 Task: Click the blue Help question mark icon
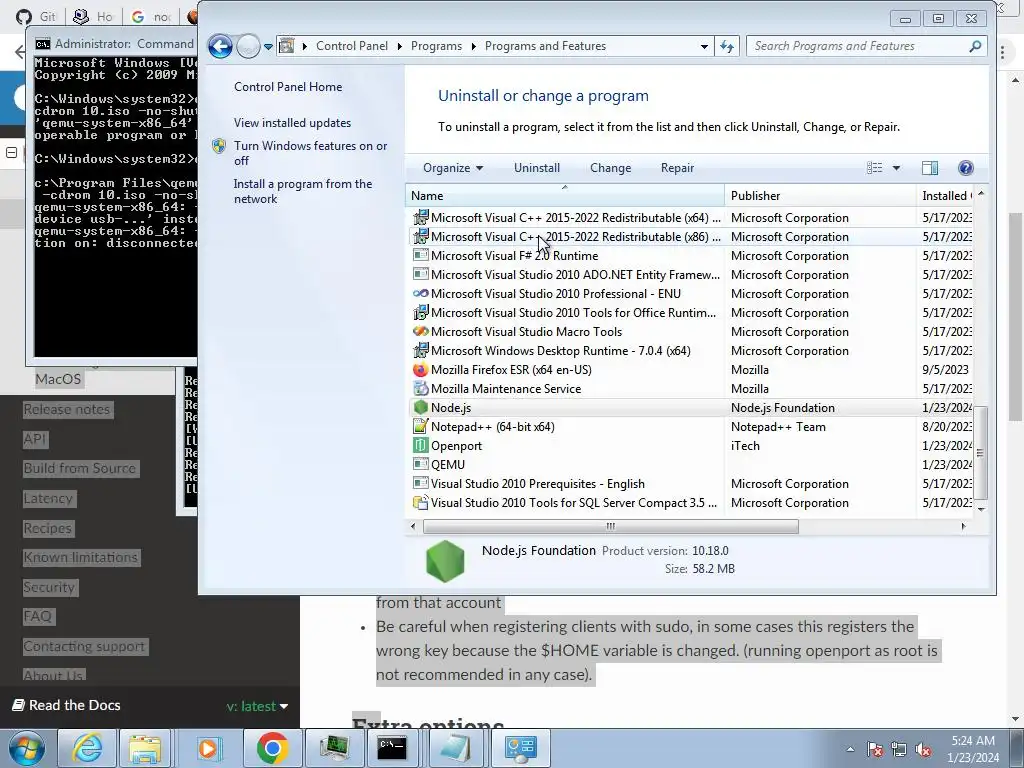coord(965,168)
